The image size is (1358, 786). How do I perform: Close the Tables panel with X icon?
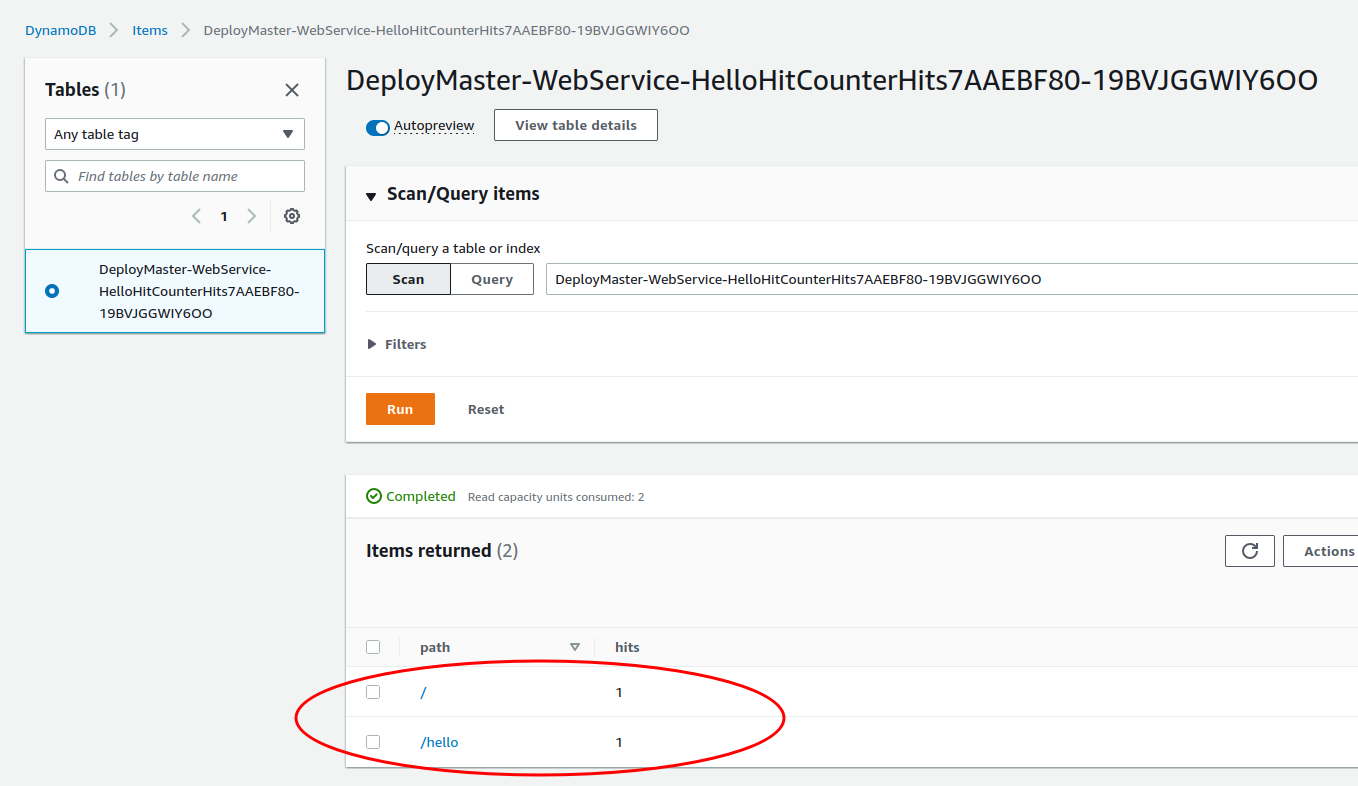[292, 90]
